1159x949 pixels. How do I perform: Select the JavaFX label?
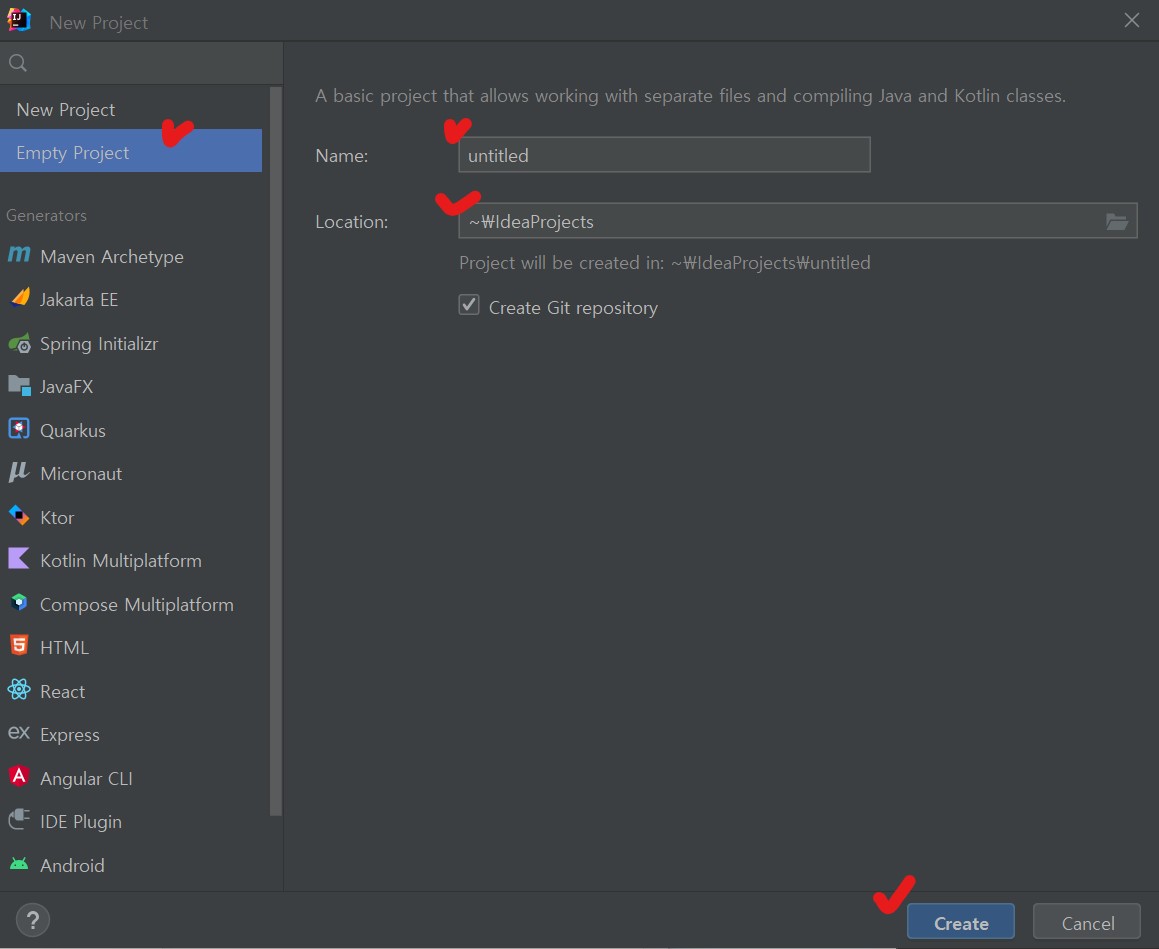pos(67,387)
